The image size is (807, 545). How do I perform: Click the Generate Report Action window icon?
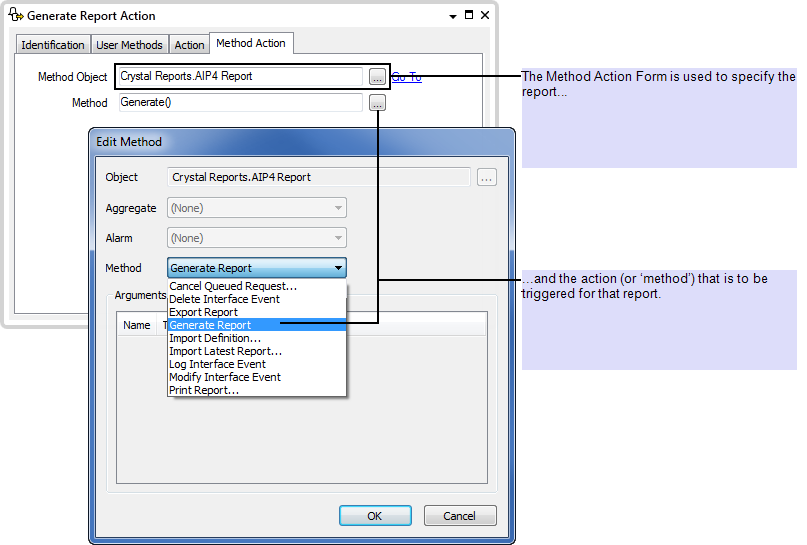tap(15, 16)
